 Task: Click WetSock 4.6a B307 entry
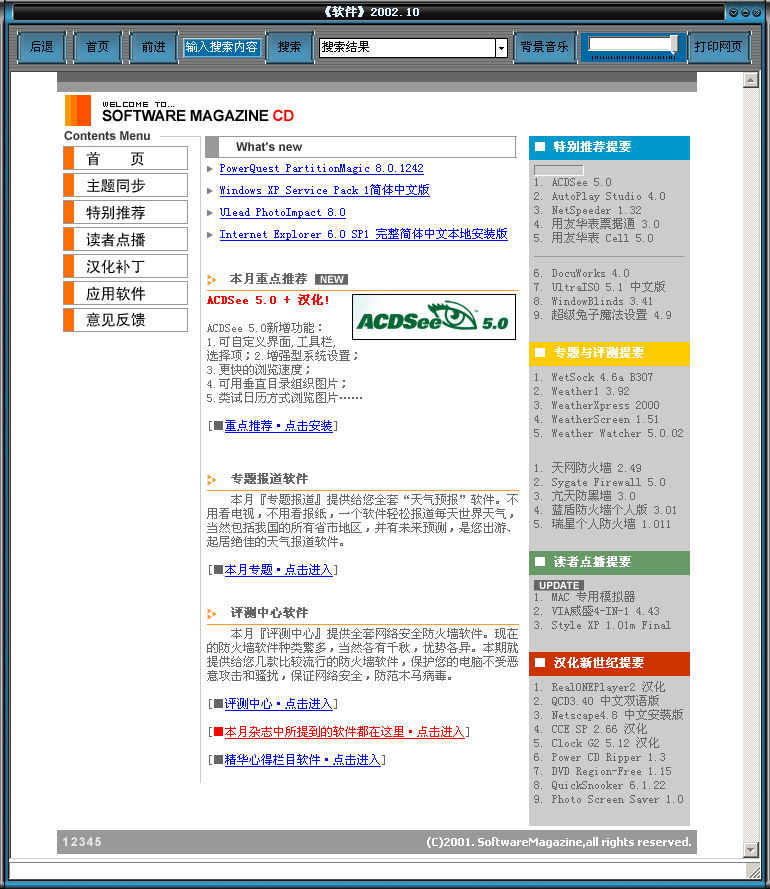tap(602, 378)
